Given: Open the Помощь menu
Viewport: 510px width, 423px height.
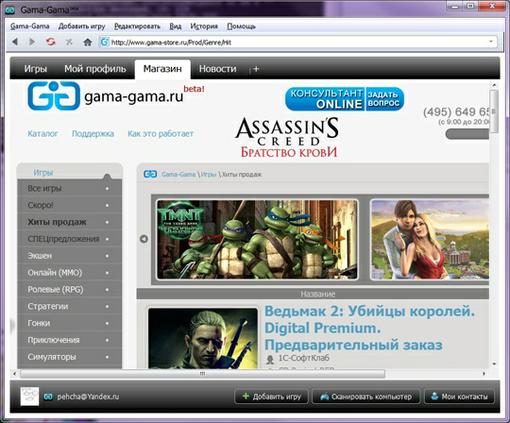Looking at the screenshot, I should pyautogui.click(x=241, y=26).
